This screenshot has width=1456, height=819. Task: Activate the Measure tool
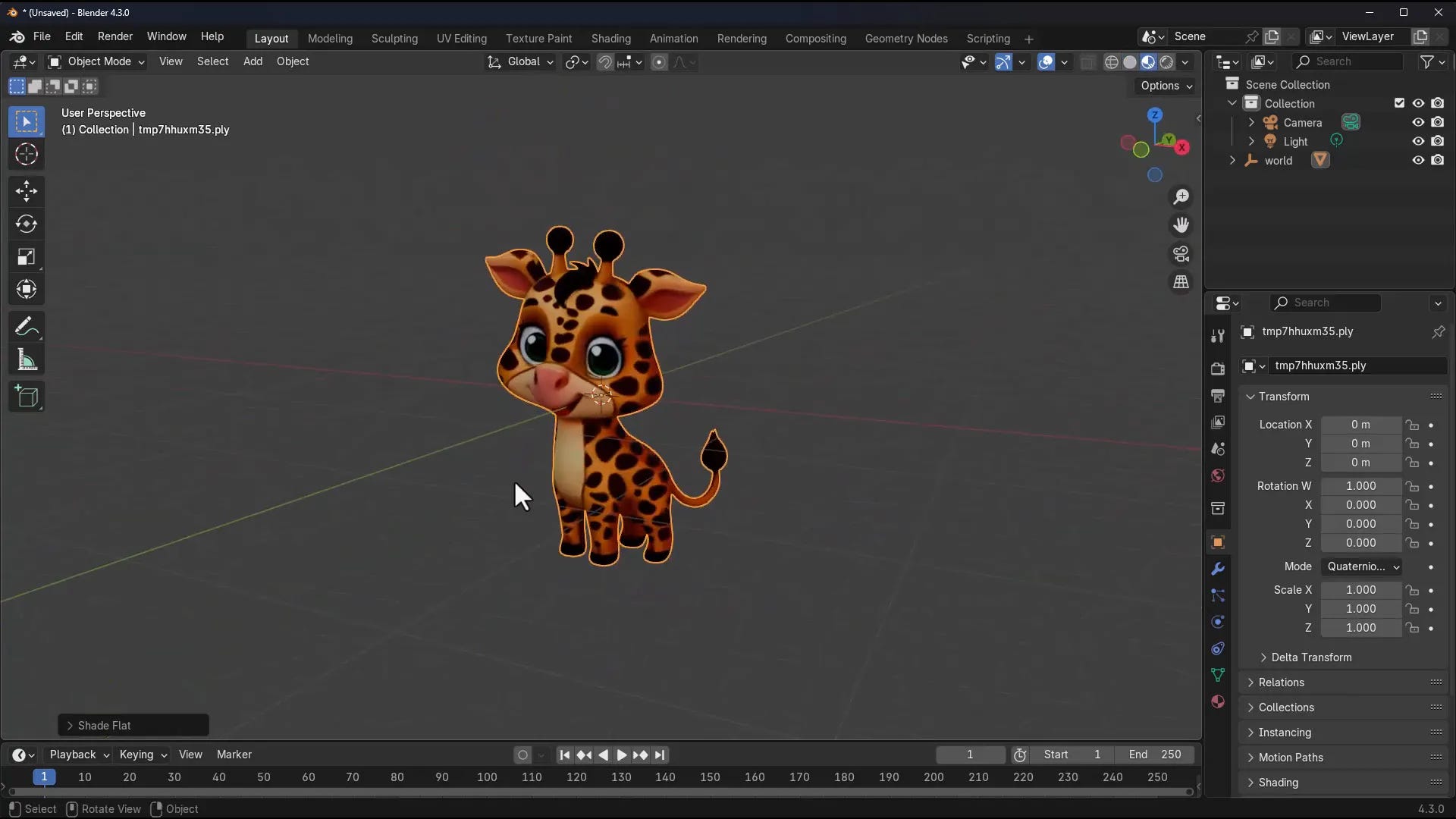26,359
